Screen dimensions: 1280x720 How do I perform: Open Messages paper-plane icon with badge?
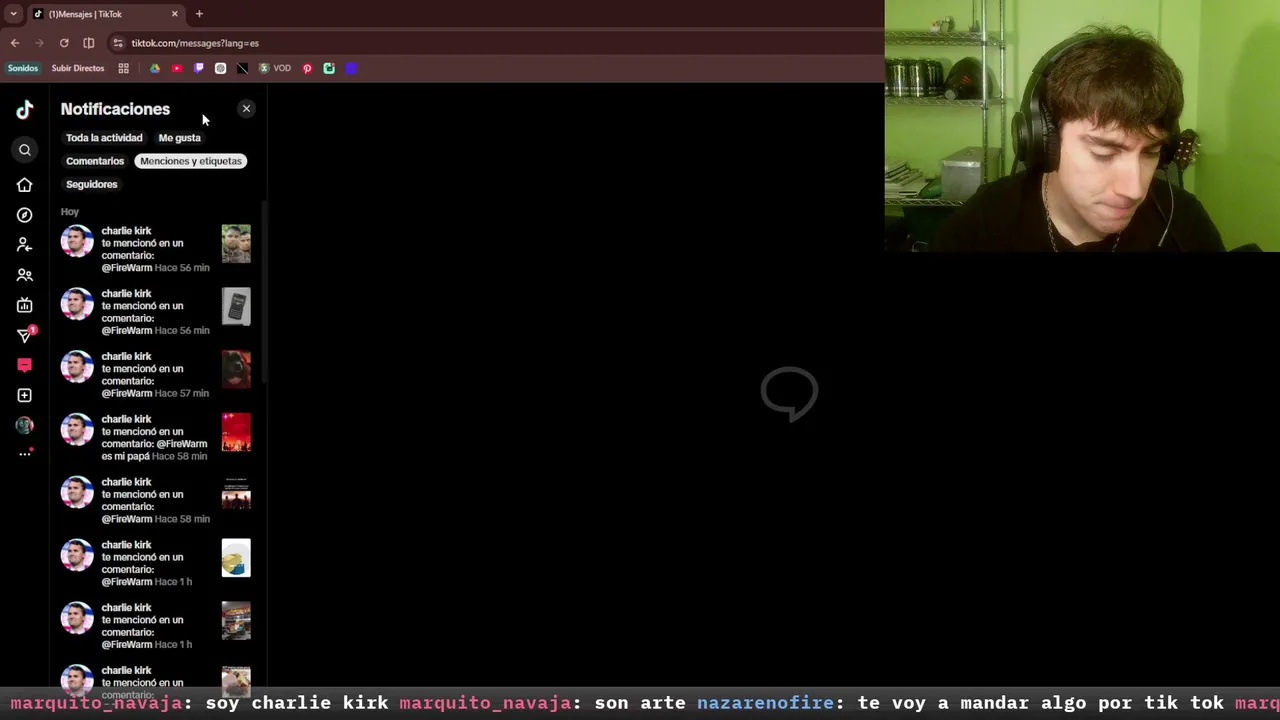[x=25, y=335]
